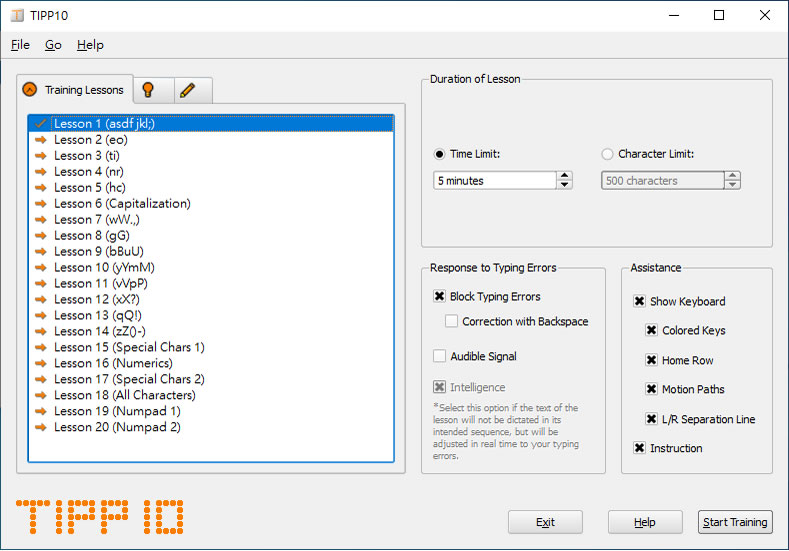Select Lesson 3 (ti)
This screenshot has height=551, width=789.
(x=211, y=155)
